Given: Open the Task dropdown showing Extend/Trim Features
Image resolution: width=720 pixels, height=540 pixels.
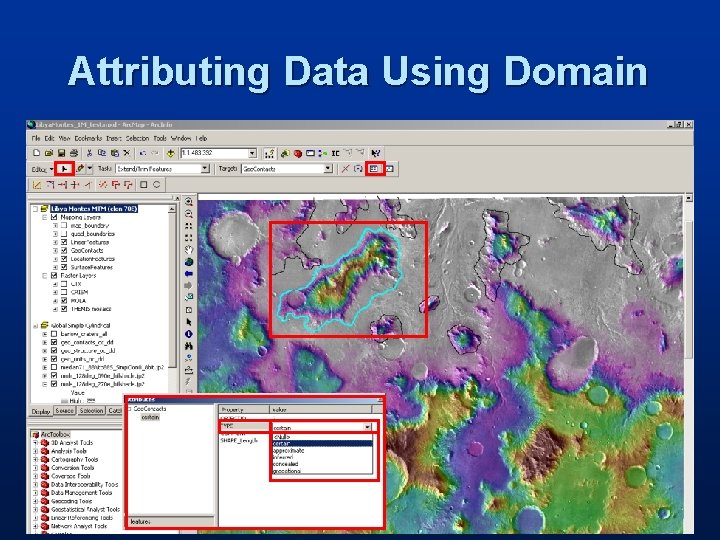Looking at the screenshot, I should click(x=205, y=169).
